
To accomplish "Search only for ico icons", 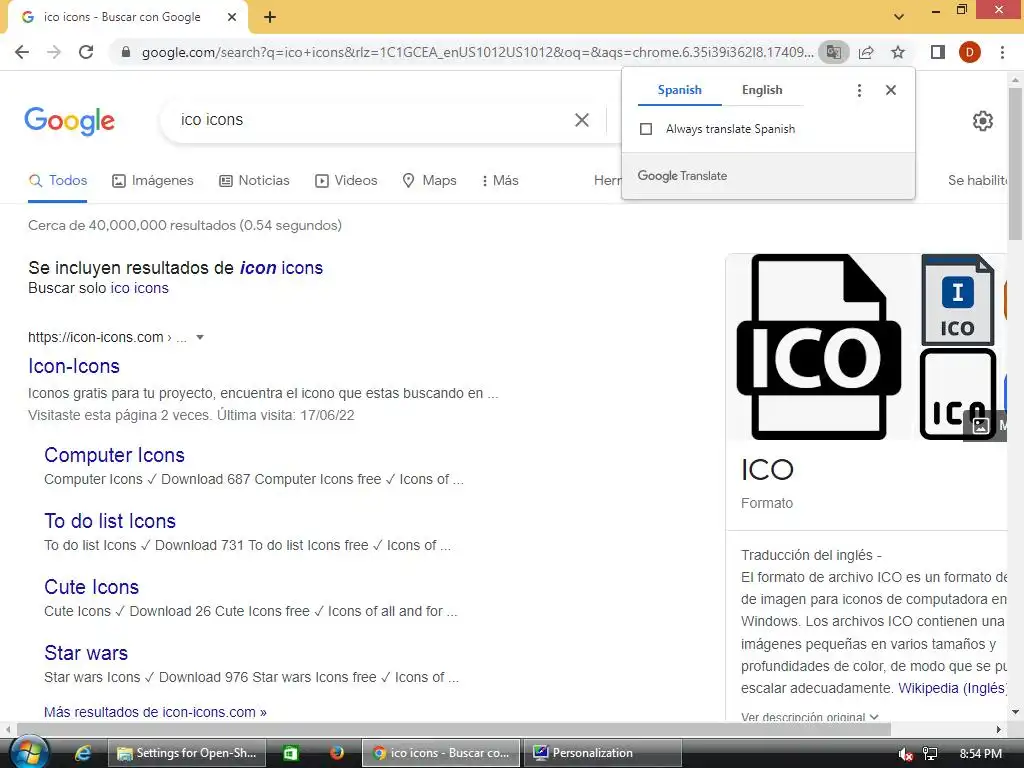I will point(139,288).
